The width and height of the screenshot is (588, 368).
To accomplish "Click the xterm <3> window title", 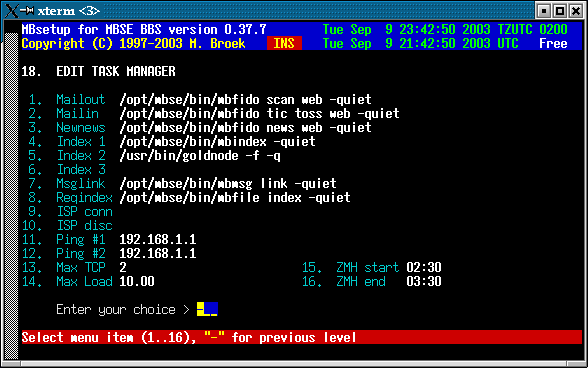I will click(x=69, y=11).
